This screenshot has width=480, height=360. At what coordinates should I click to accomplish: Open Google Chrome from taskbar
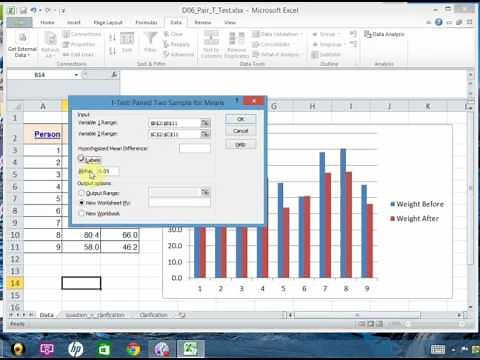134,349
